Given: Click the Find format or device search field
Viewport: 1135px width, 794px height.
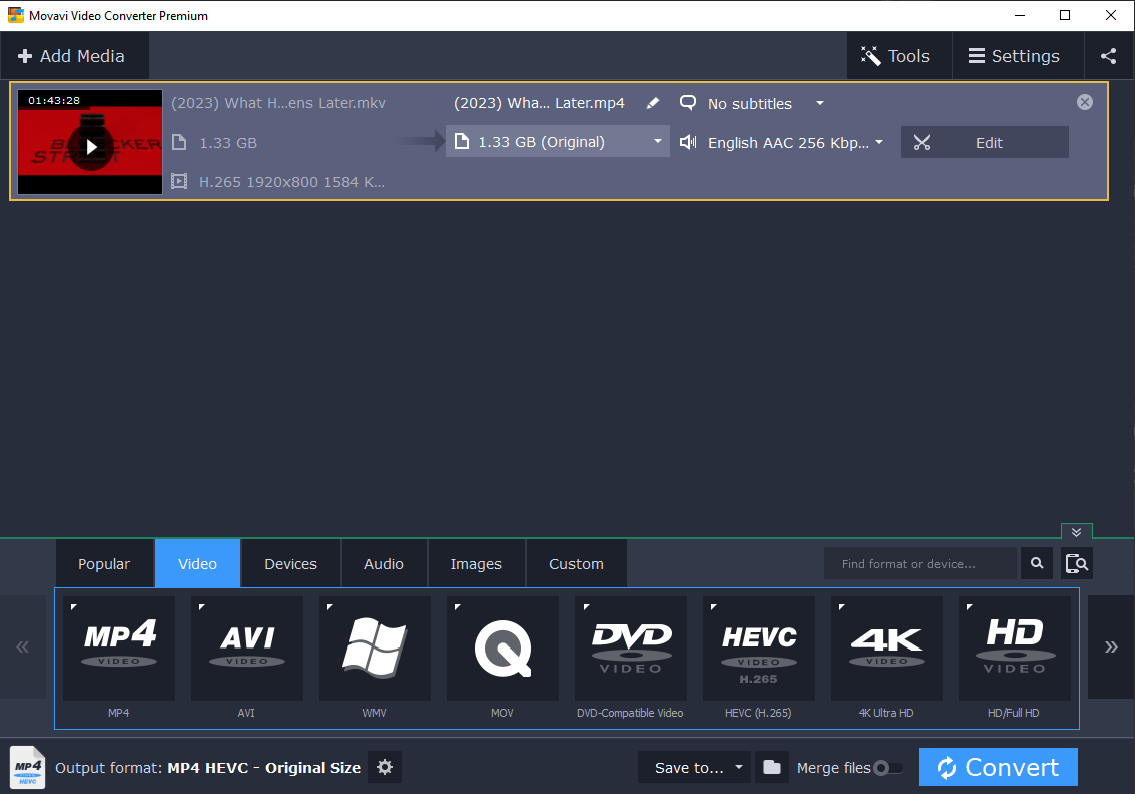Looking at the screenshot, I should point(920,563).
